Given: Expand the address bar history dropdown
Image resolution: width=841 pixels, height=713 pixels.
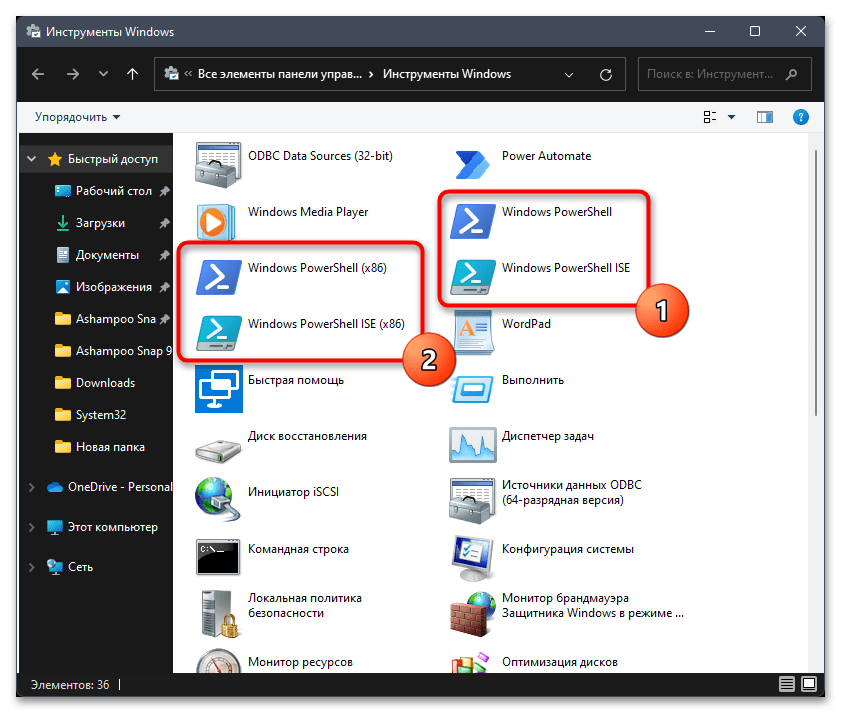Looking at the screenshot, I should coord(569,75).
